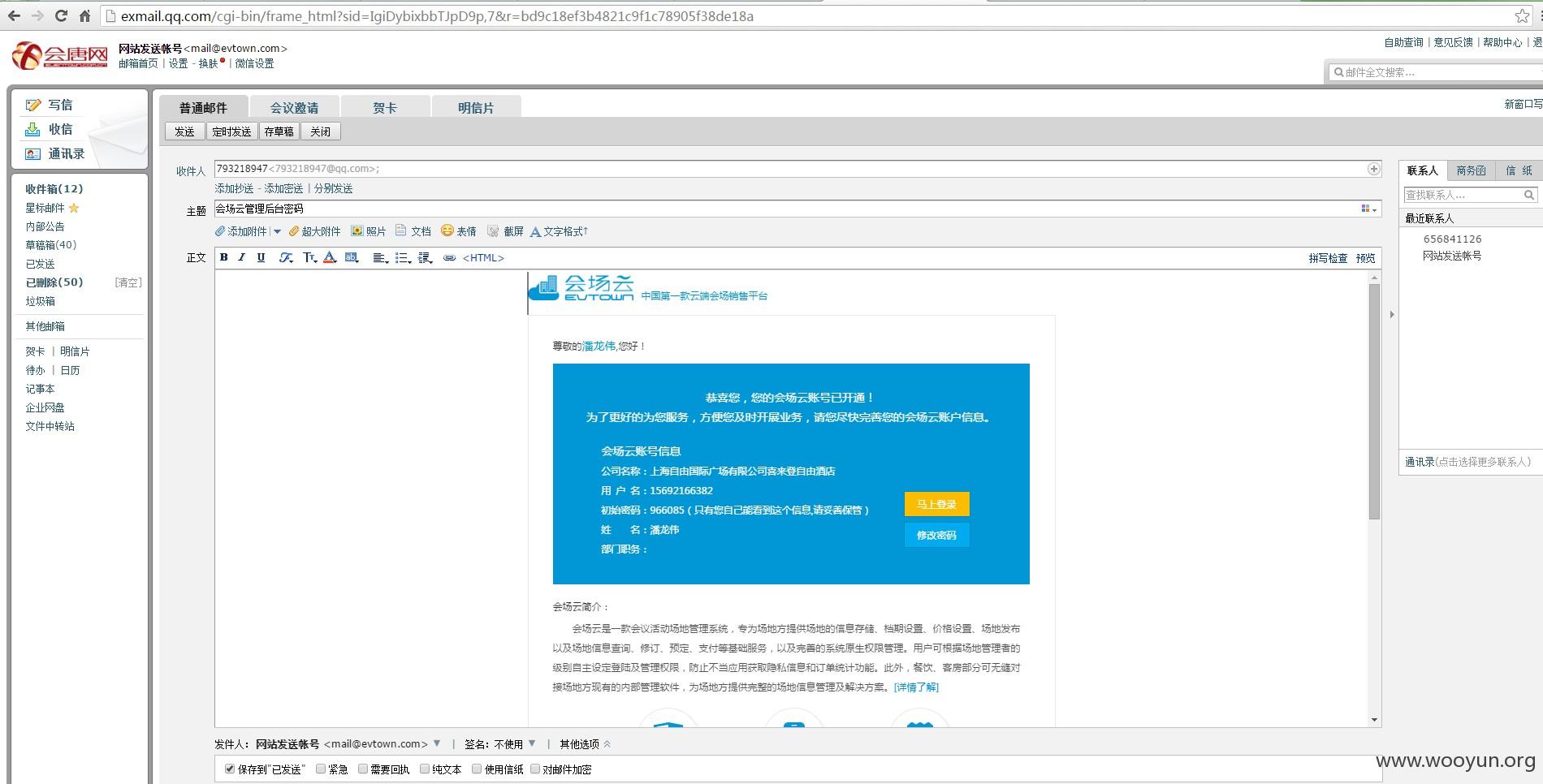Open the 草稿箱(40) drafts folder

(50, 244)
